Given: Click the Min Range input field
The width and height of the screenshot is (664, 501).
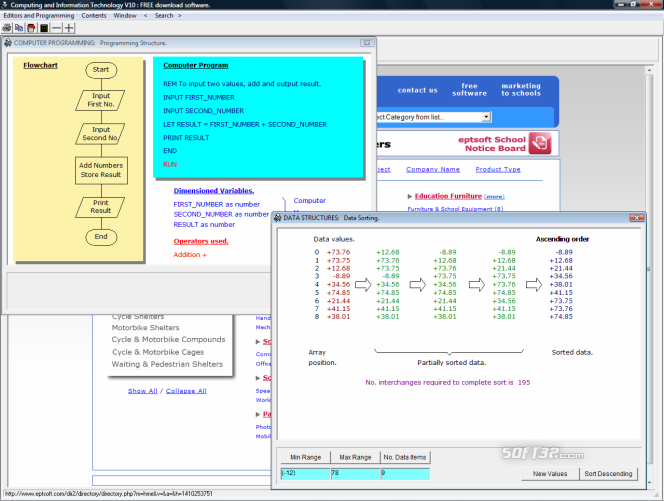Looking at the screenshot, I should click(x=303, y=473).
